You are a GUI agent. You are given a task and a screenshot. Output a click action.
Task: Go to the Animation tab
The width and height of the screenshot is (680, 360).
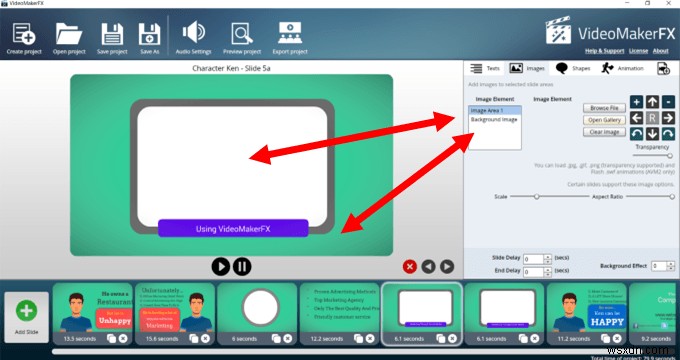(622, 69)
